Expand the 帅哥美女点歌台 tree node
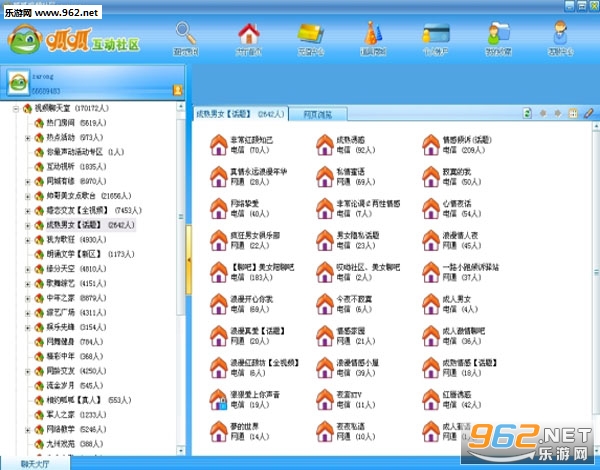600x470 pixels. (28, 196)
